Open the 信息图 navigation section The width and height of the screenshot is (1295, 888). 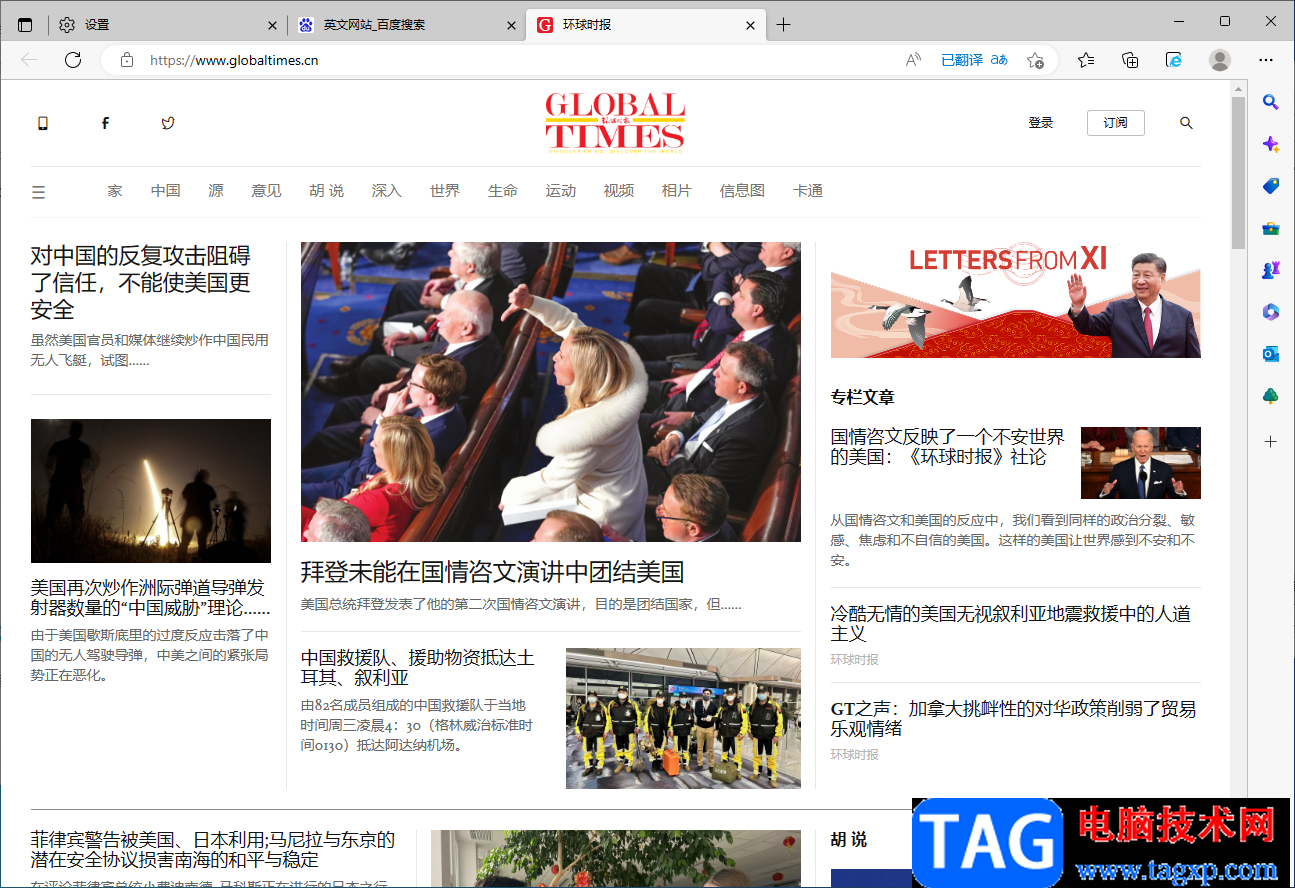[x=742, y=191]
